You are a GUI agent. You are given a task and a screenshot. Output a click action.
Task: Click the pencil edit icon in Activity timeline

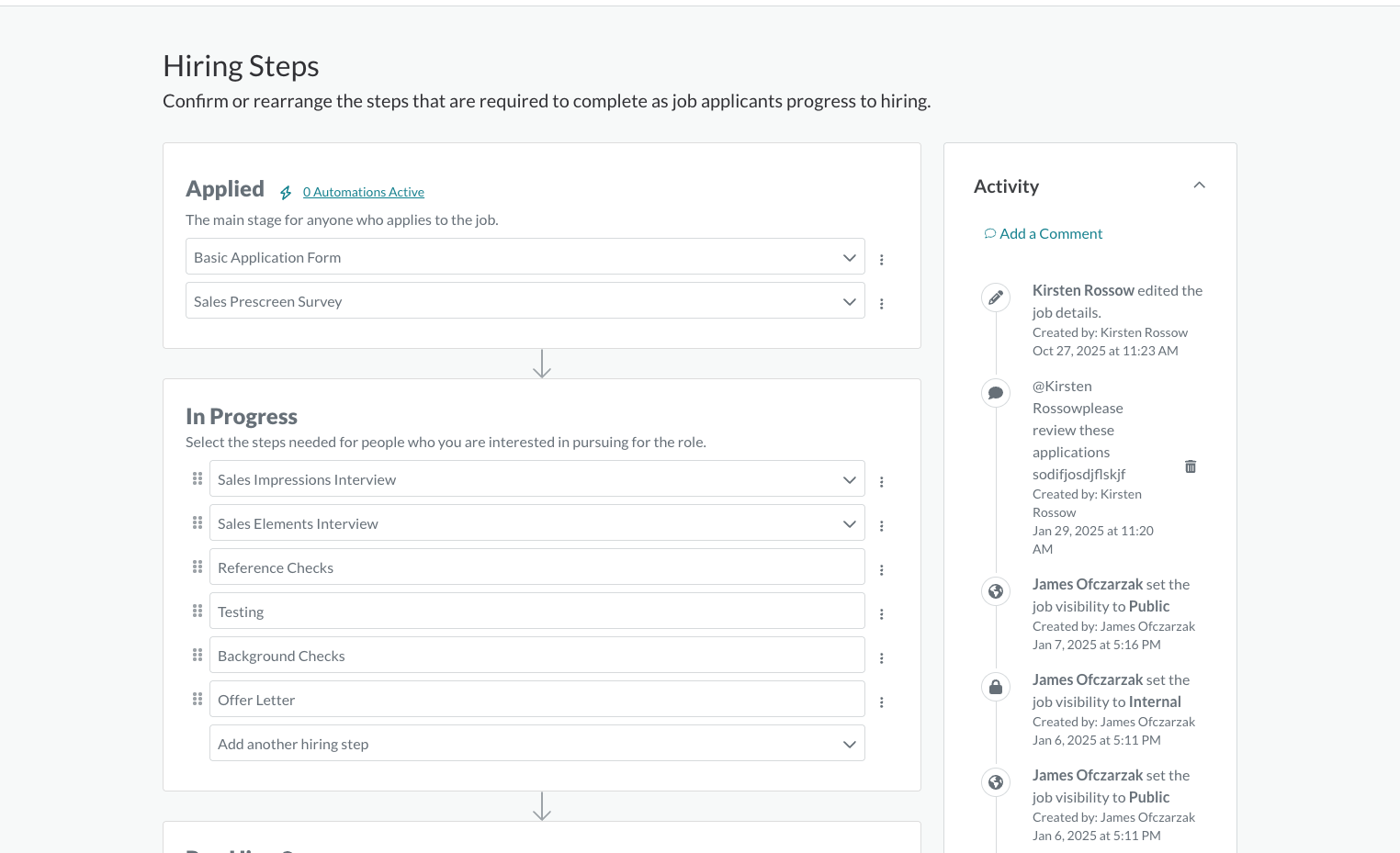pyautogui.click(x=996, y=297)
